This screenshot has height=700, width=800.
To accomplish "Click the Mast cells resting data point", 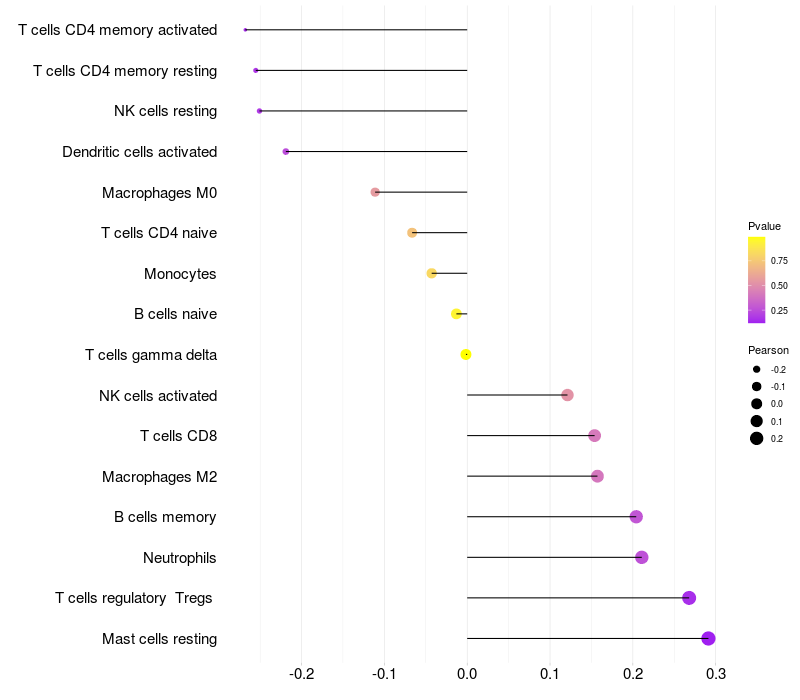I will pyautogui.click(x=708, y=638).
